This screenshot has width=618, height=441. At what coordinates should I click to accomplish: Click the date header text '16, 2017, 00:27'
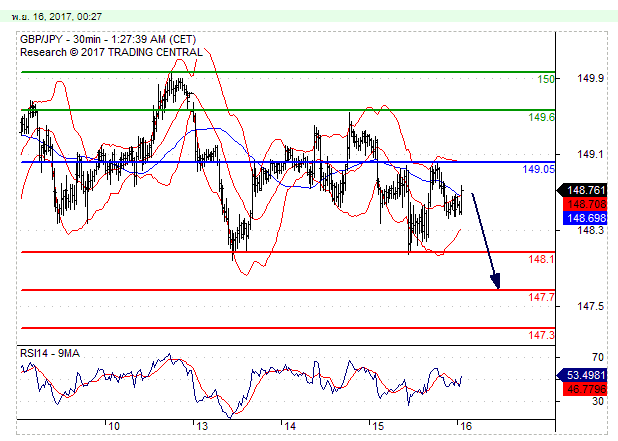coord(67,17)
